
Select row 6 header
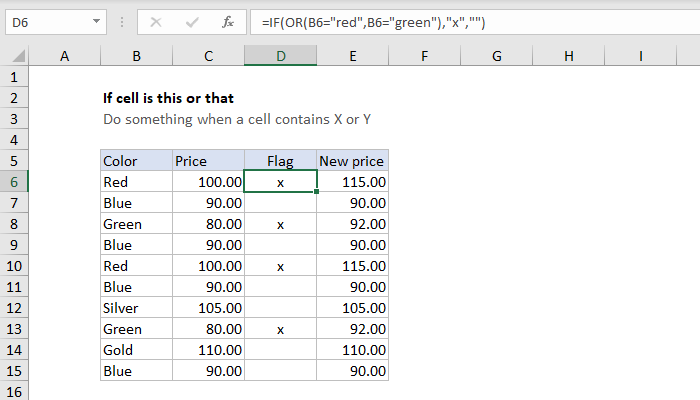(x=14, y=182)
